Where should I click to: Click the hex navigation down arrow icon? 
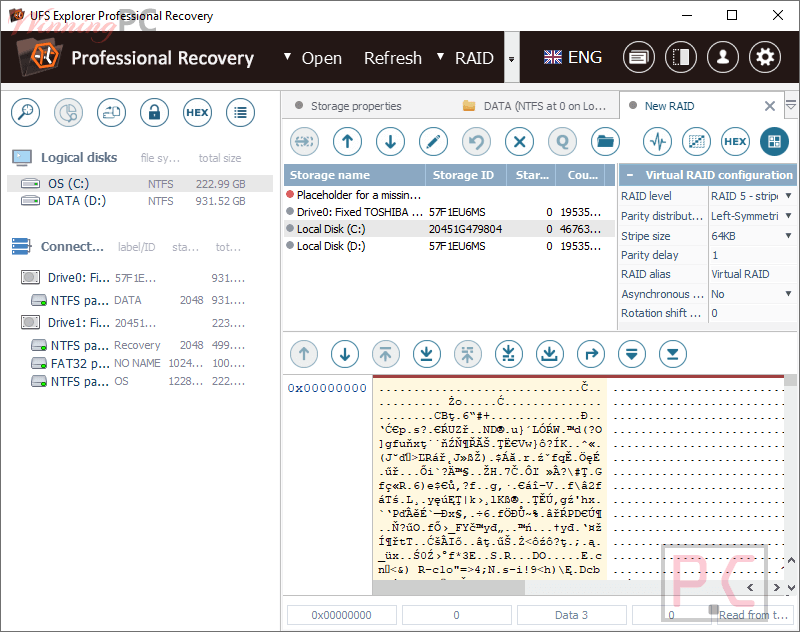tap(345, 353)
